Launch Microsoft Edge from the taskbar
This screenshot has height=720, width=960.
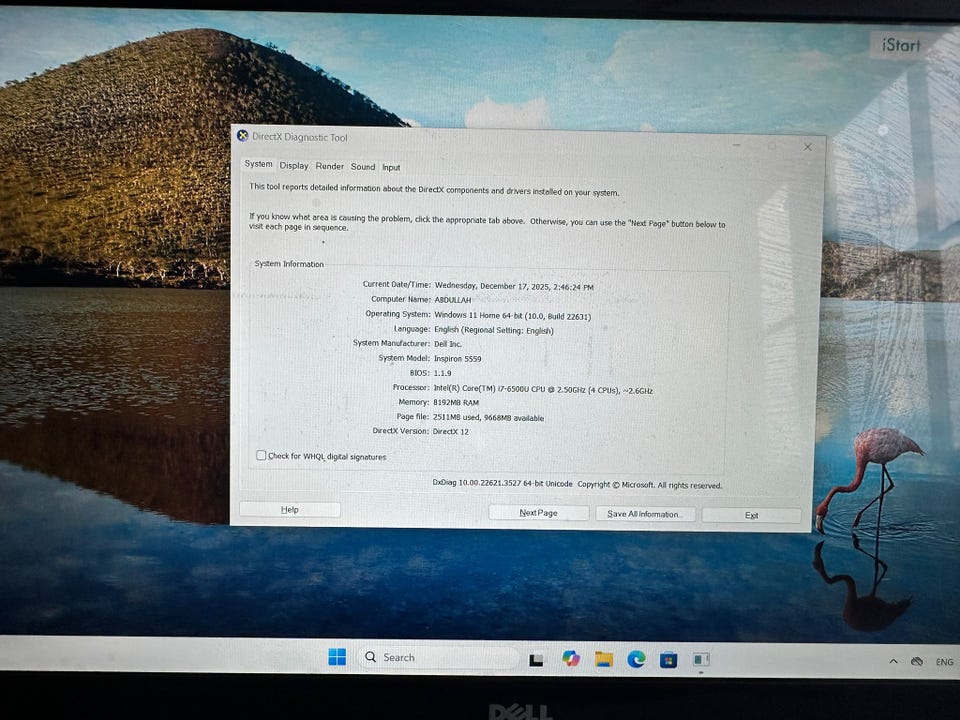(636, 659)
